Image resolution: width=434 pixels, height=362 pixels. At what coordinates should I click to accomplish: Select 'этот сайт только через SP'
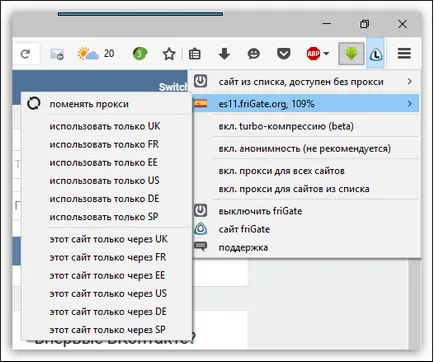click(107, 330)
